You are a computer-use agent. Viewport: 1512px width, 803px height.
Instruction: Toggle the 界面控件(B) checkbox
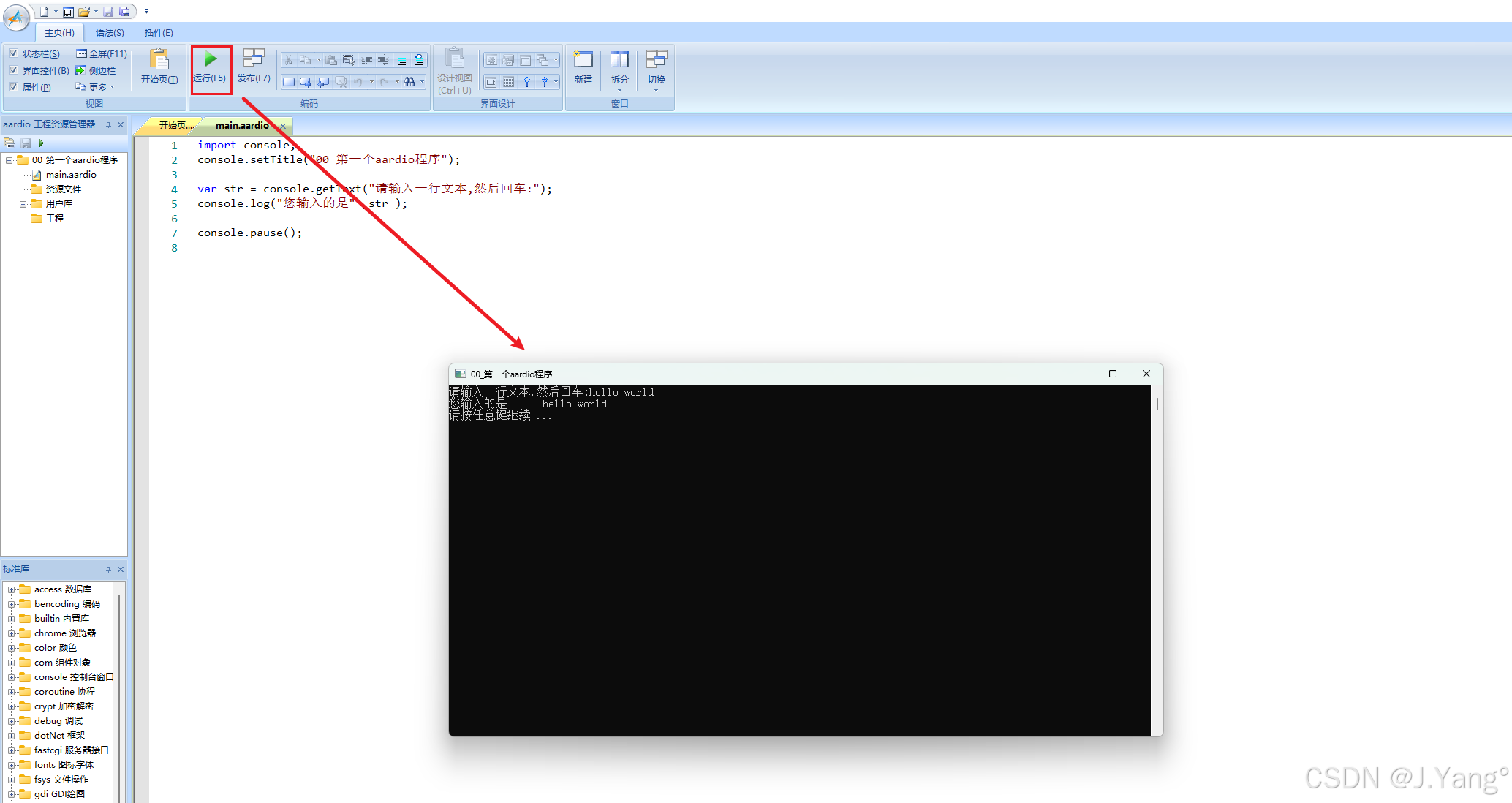tap(13, 70)
